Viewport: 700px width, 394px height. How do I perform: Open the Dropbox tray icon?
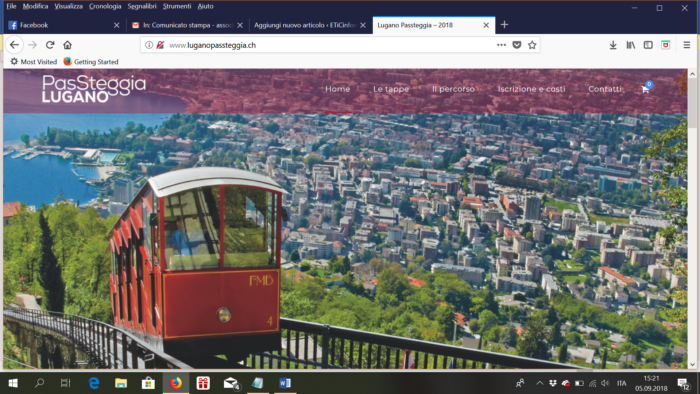[x=553, y=383]
